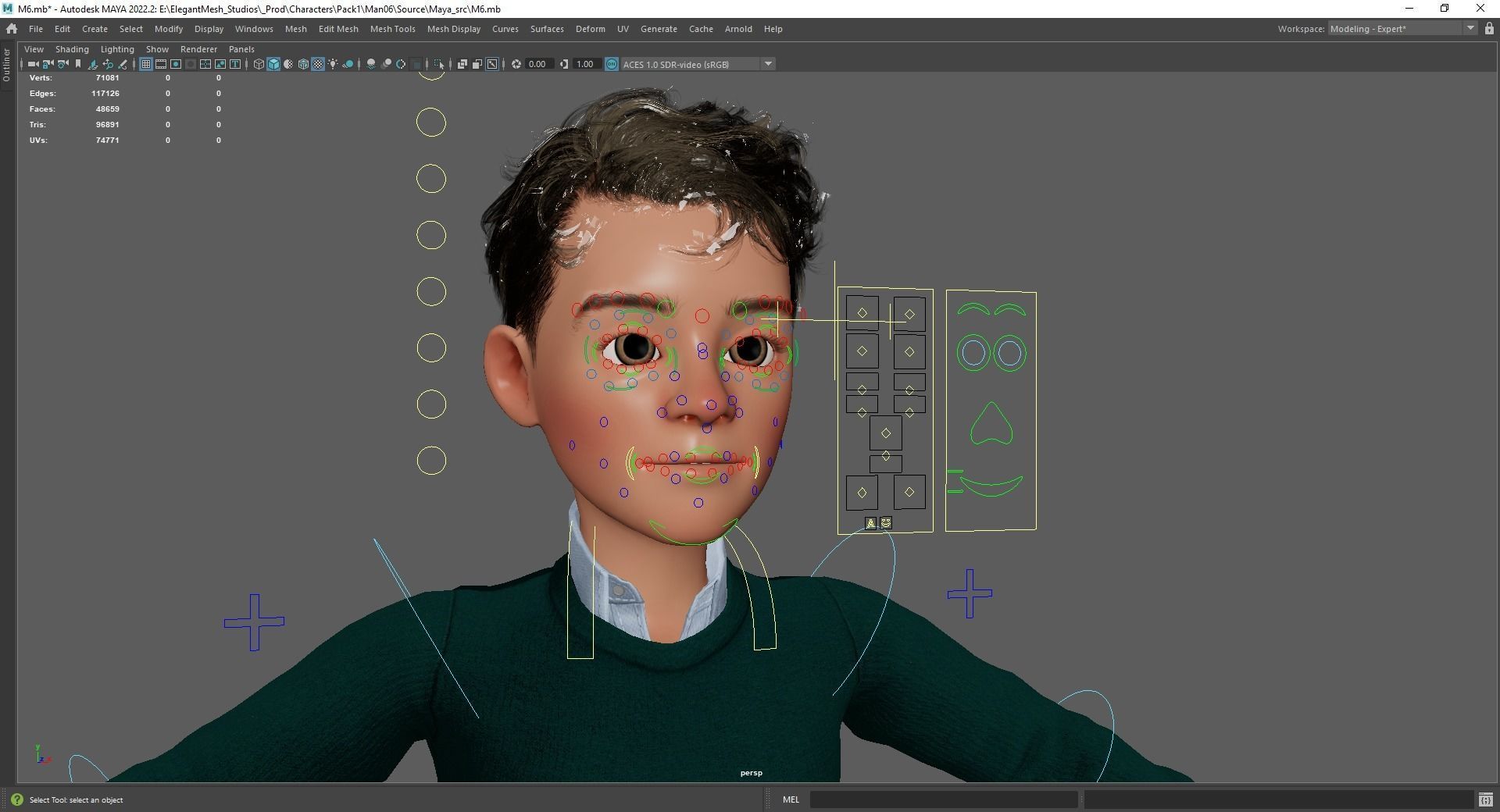Open the panel Shading menu

coord(72,48)
